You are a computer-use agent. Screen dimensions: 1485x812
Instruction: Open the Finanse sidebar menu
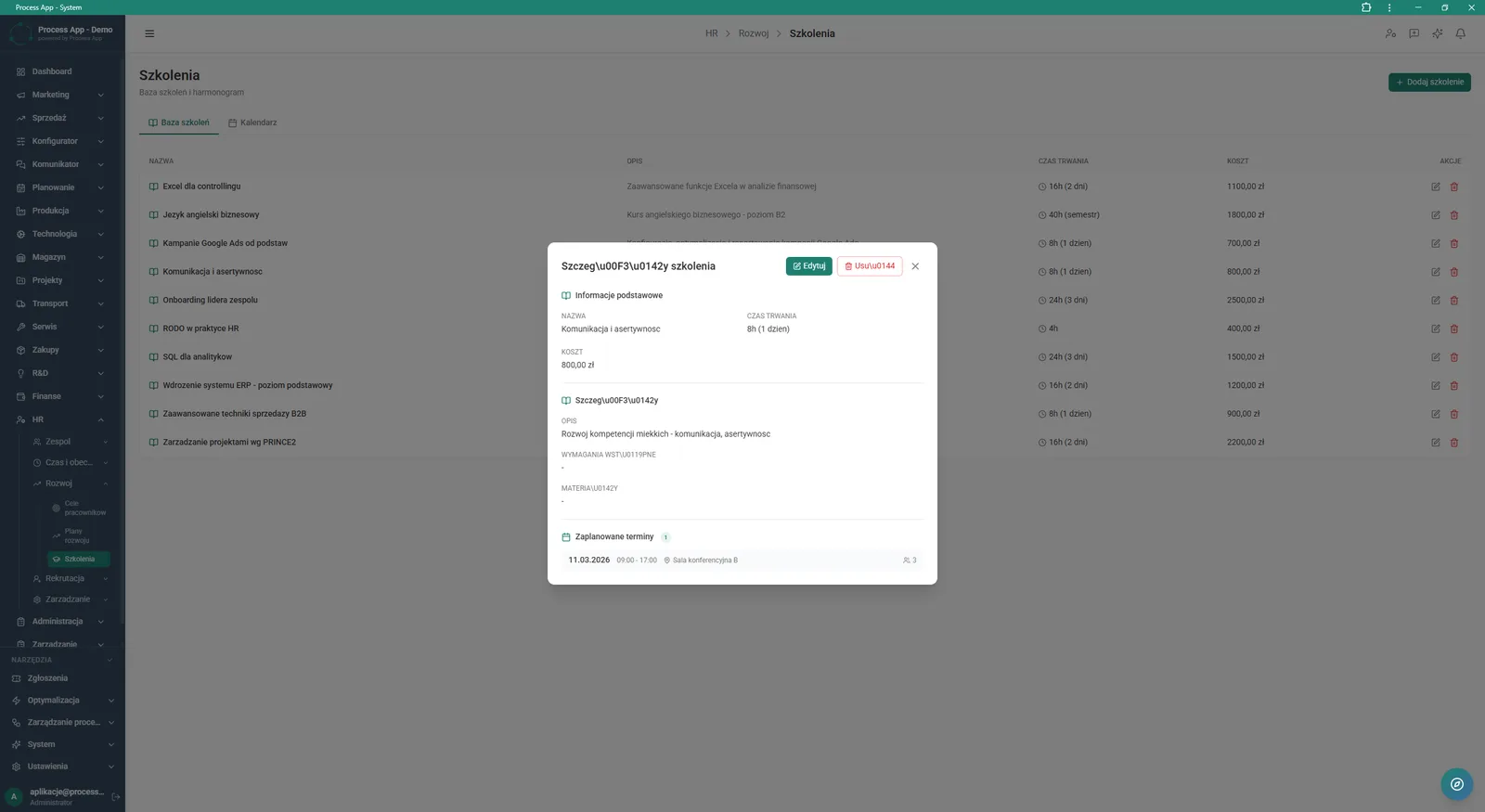61,396
